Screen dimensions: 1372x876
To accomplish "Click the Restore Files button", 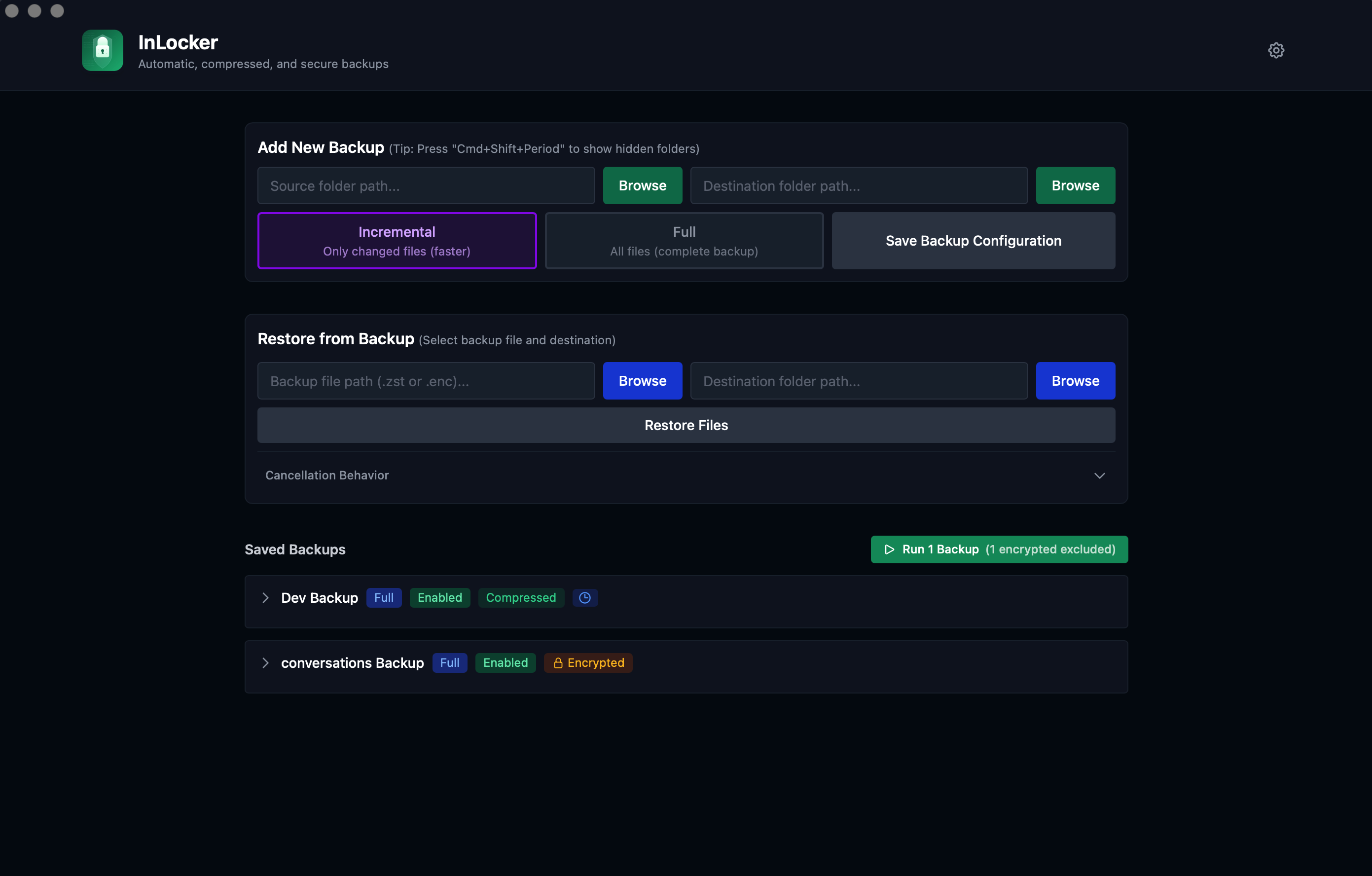I will click(x=686, y=425).
